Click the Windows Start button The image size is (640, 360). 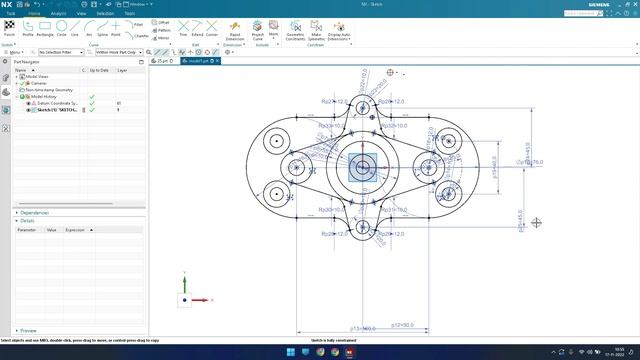[291, 352]
